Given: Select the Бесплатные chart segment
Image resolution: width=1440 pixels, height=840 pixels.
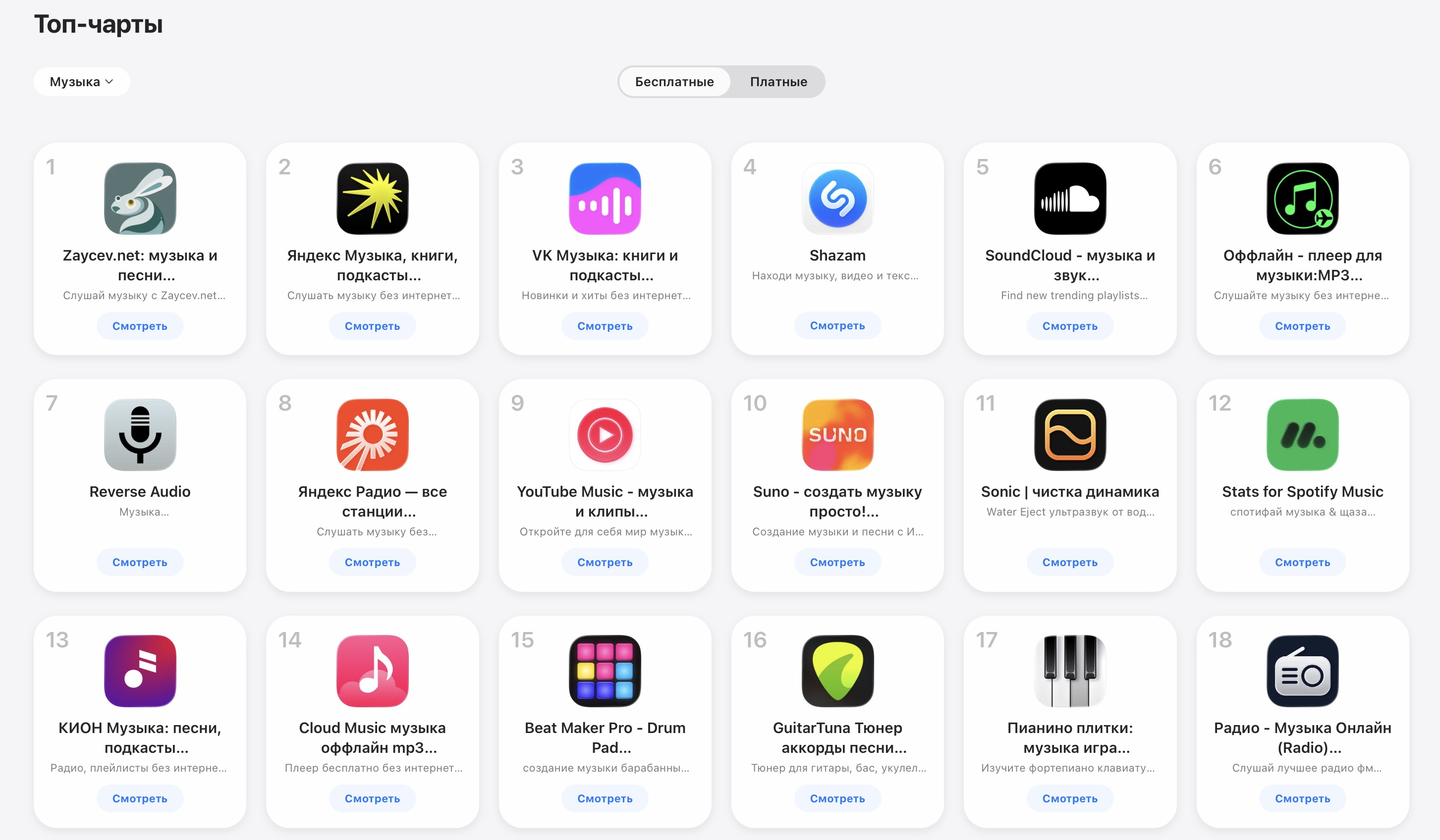Looking at the screenshot, I should pyautogui.click(x=674, y=82).
